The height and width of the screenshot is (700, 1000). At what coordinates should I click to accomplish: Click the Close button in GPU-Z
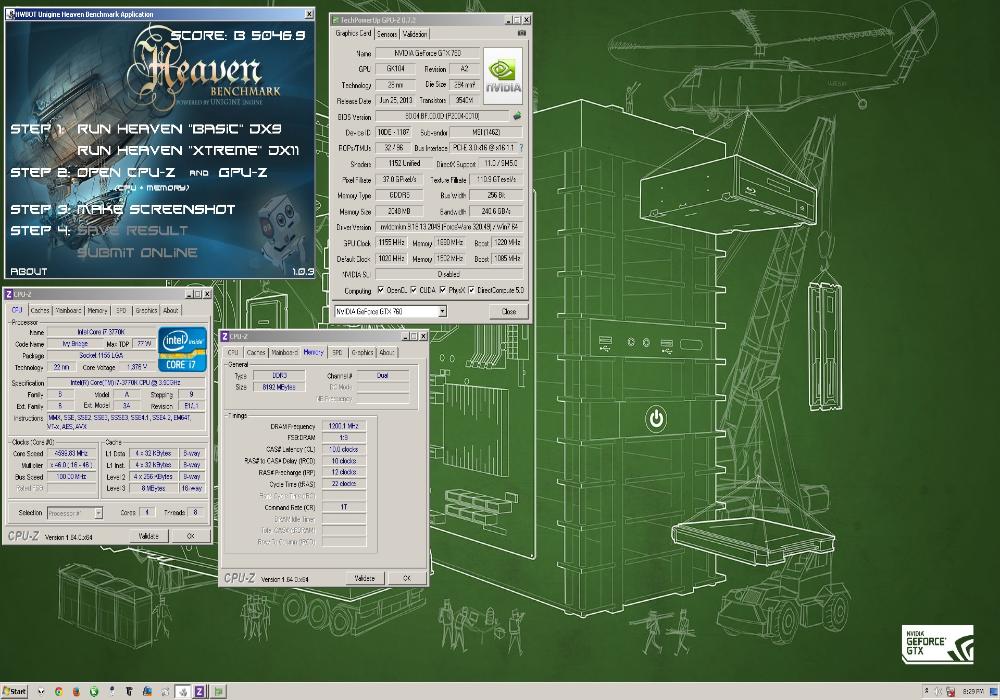pos(509,312)
